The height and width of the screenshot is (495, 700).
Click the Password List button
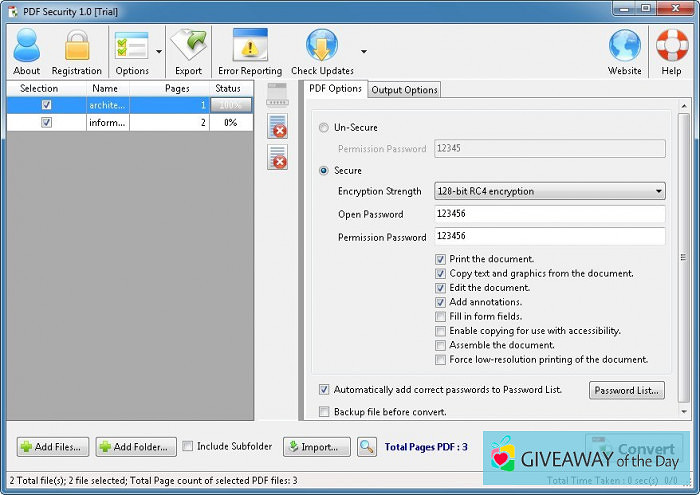626,390
